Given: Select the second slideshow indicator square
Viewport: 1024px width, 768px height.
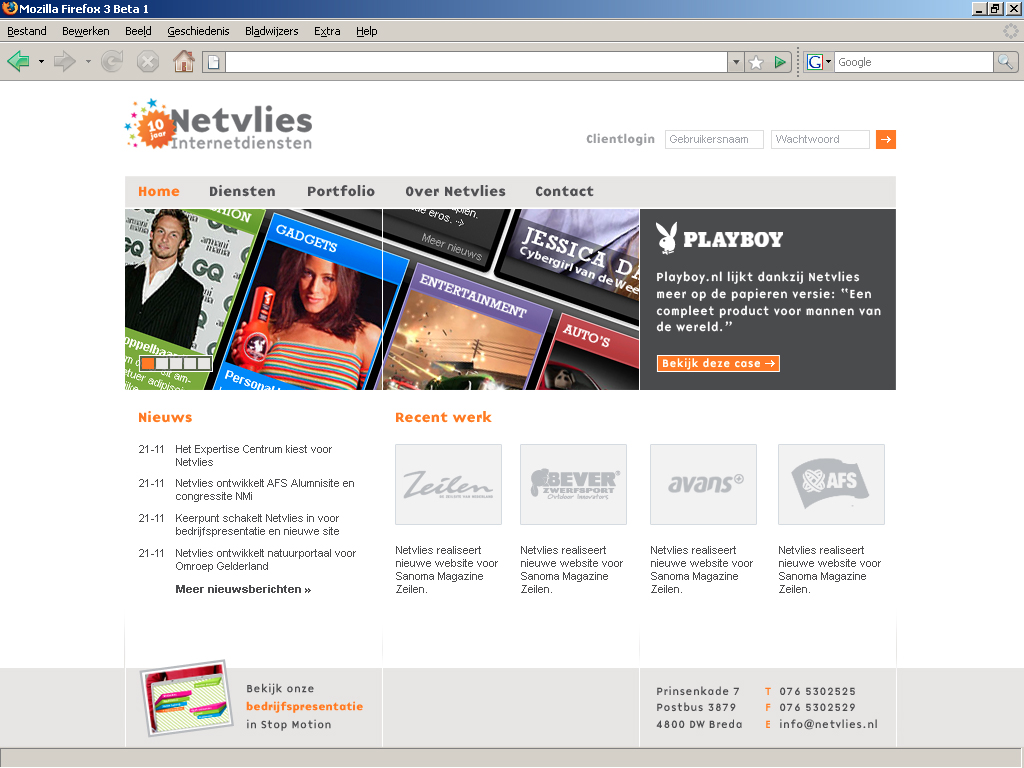Looking at the screenshot, I should point(162,364).
